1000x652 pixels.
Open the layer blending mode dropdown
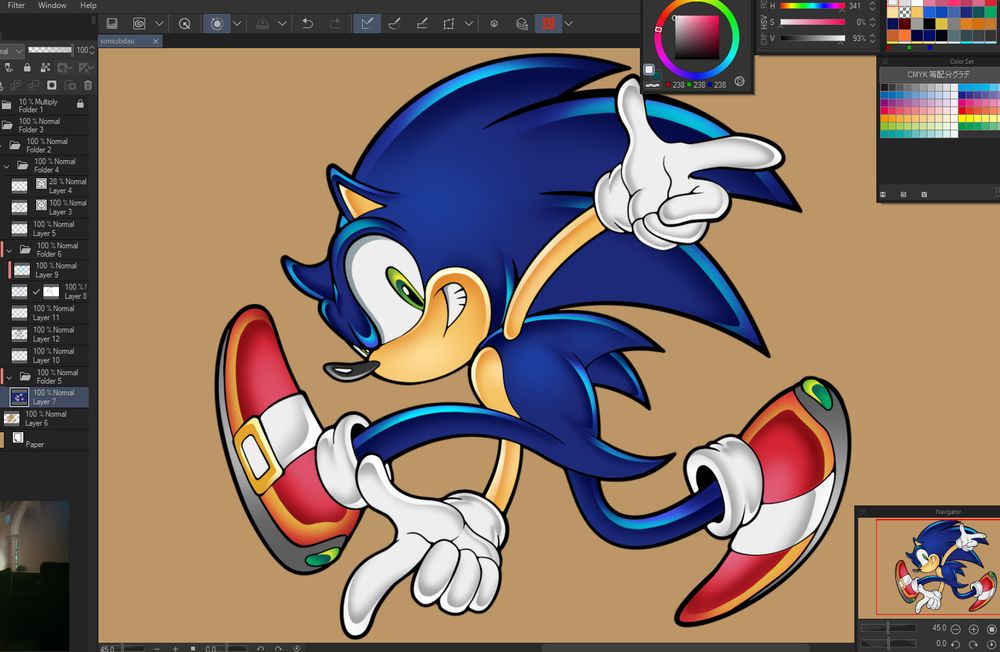11,50
